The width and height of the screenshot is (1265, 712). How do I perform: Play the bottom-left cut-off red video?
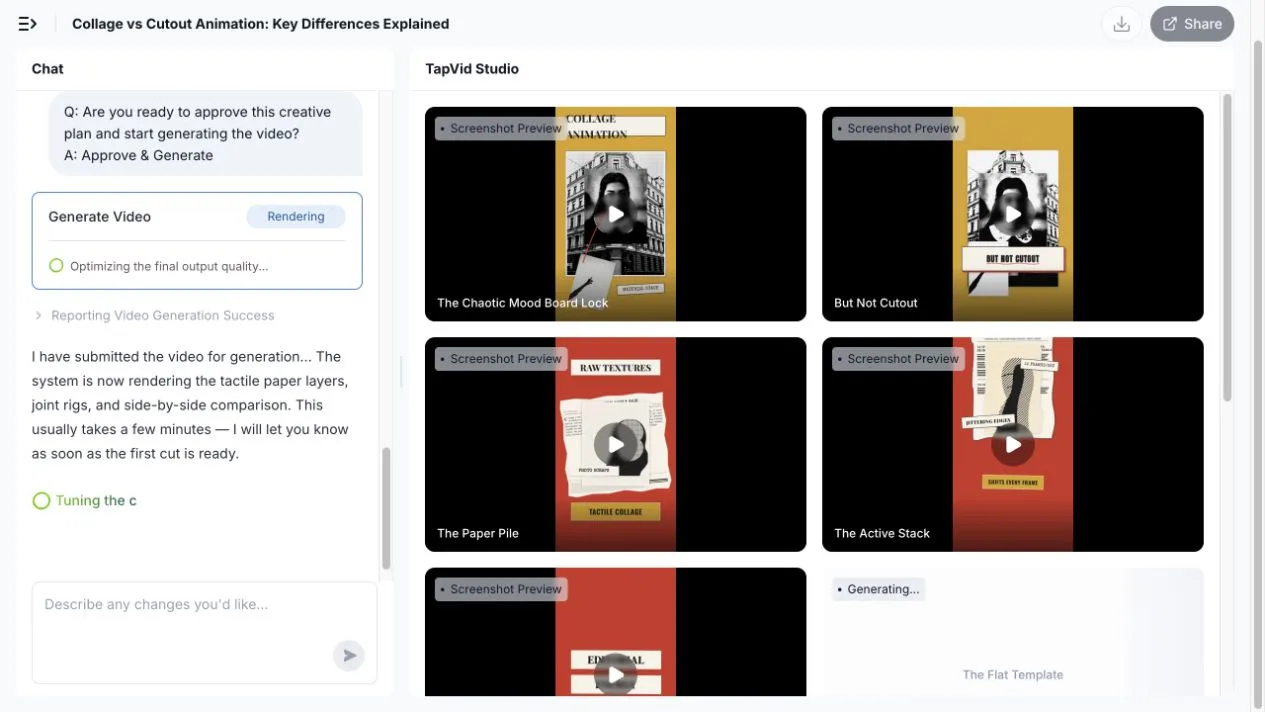pos(616,676)
